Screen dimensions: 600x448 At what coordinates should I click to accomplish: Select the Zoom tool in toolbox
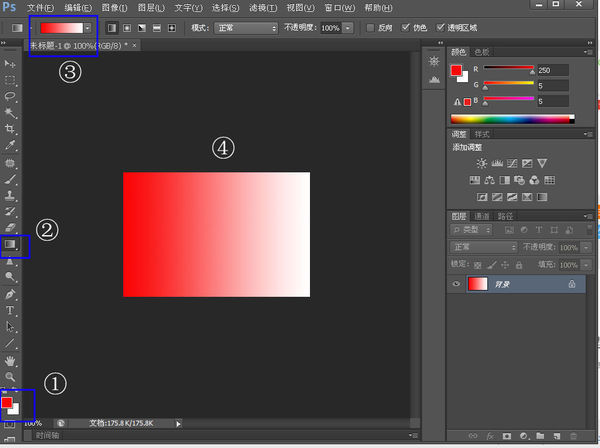10,377
